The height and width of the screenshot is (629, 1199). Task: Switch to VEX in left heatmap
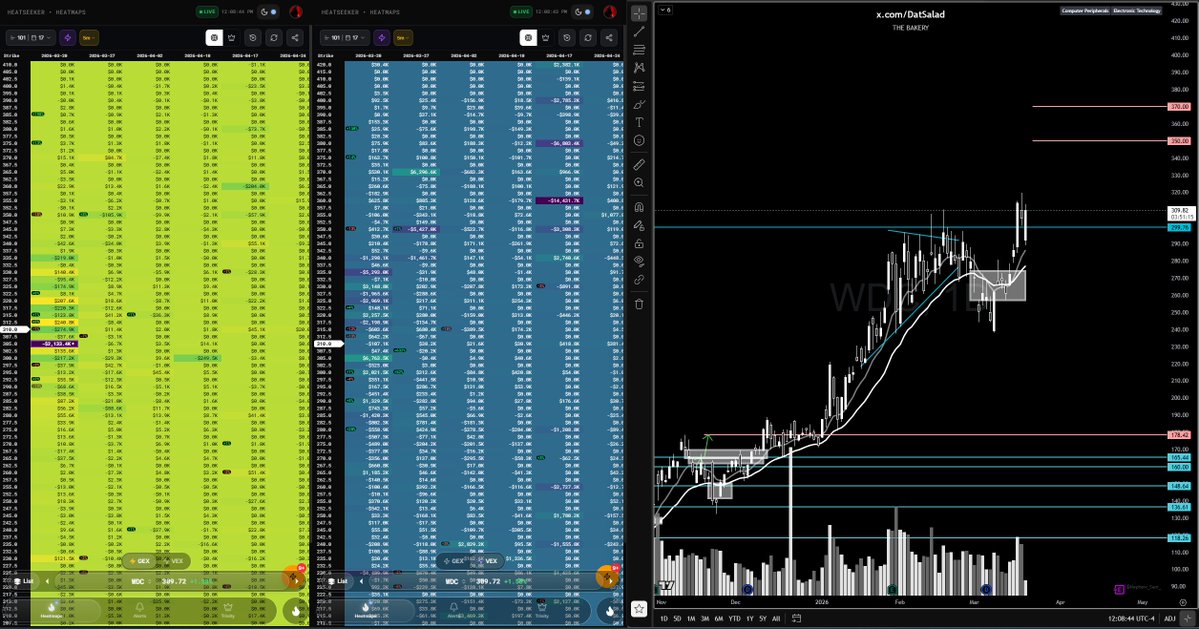(174, 561)
